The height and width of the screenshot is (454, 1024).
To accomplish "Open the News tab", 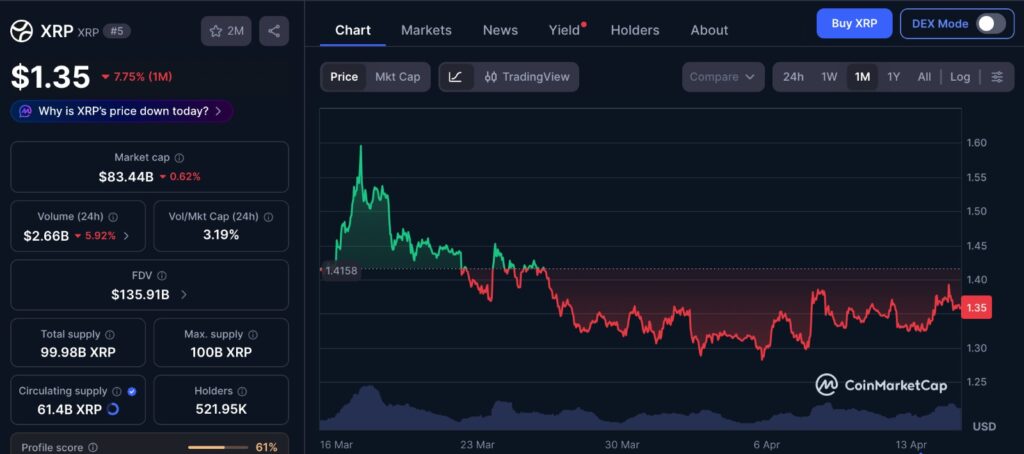I will [x=500, y=30].
